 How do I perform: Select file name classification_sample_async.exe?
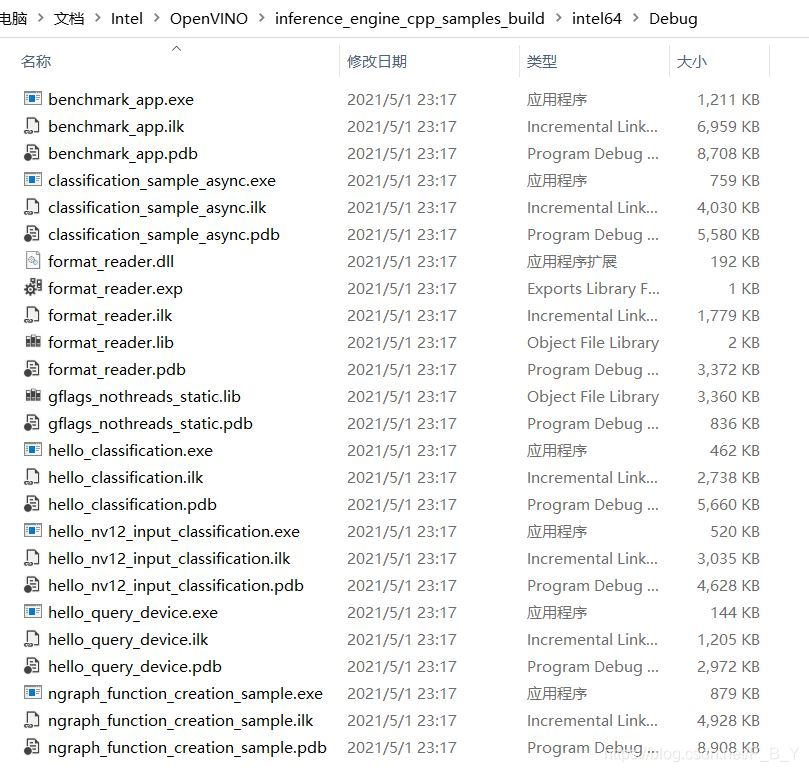coord(161,180)
